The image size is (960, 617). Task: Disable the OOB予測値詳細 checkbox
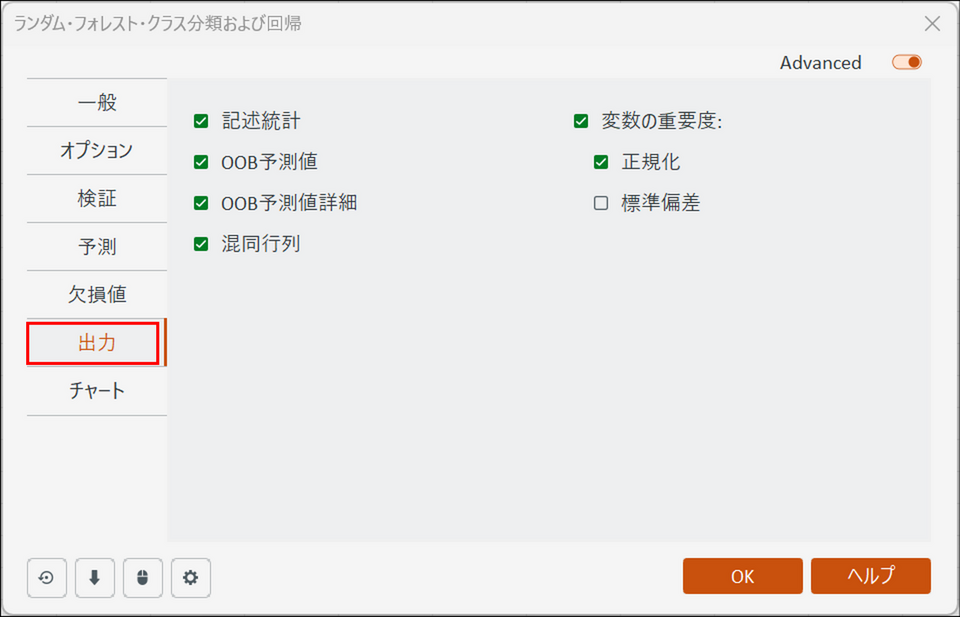click(201, 203)
